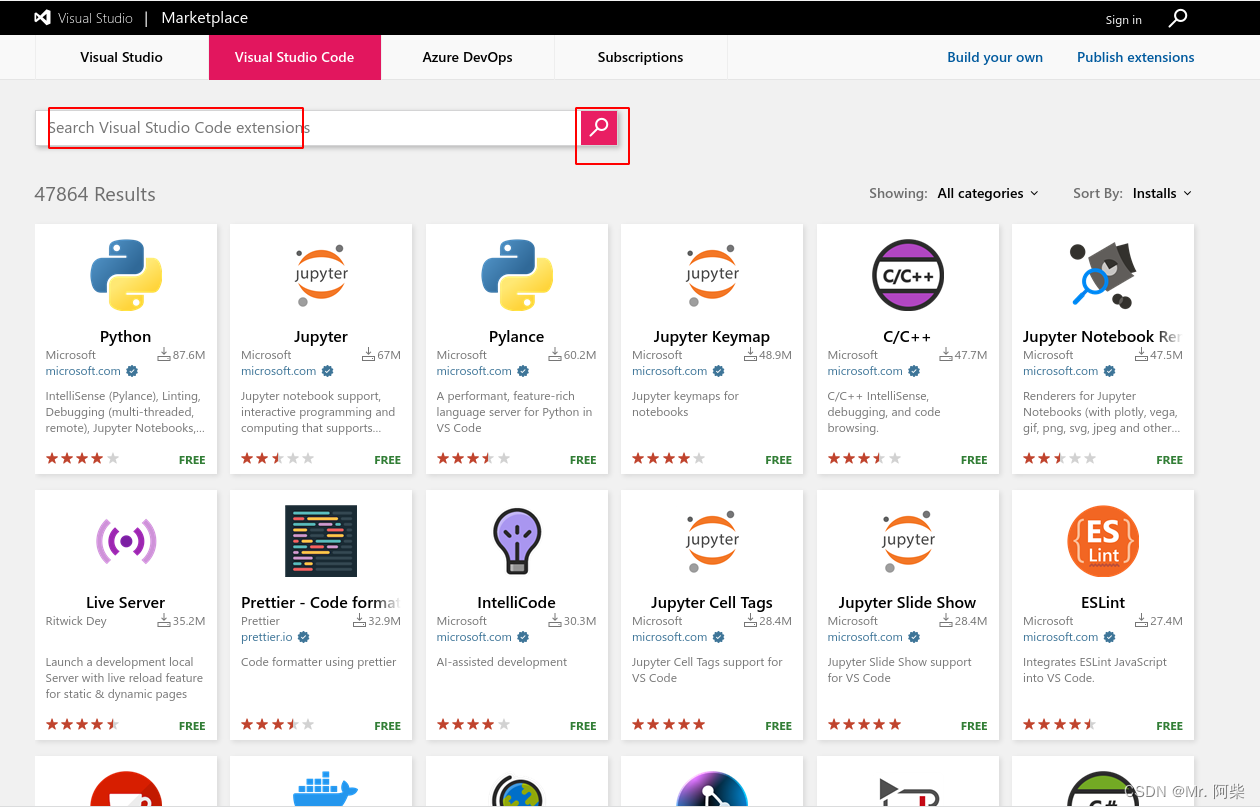1260x809 pixels.
Task: Click the Jupyter Cell Tags star rating
Action: 669,725
